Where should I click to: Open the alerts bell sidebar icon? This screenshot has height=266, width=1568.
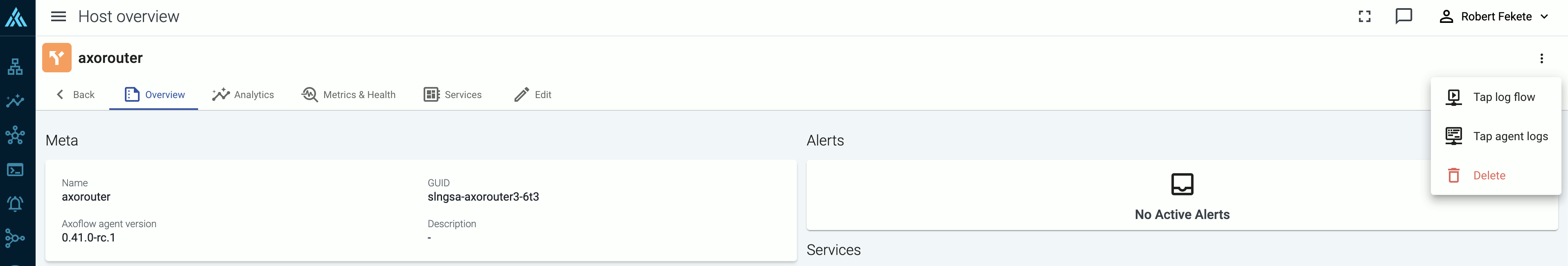pyautogui.click(x=15, y=203)
